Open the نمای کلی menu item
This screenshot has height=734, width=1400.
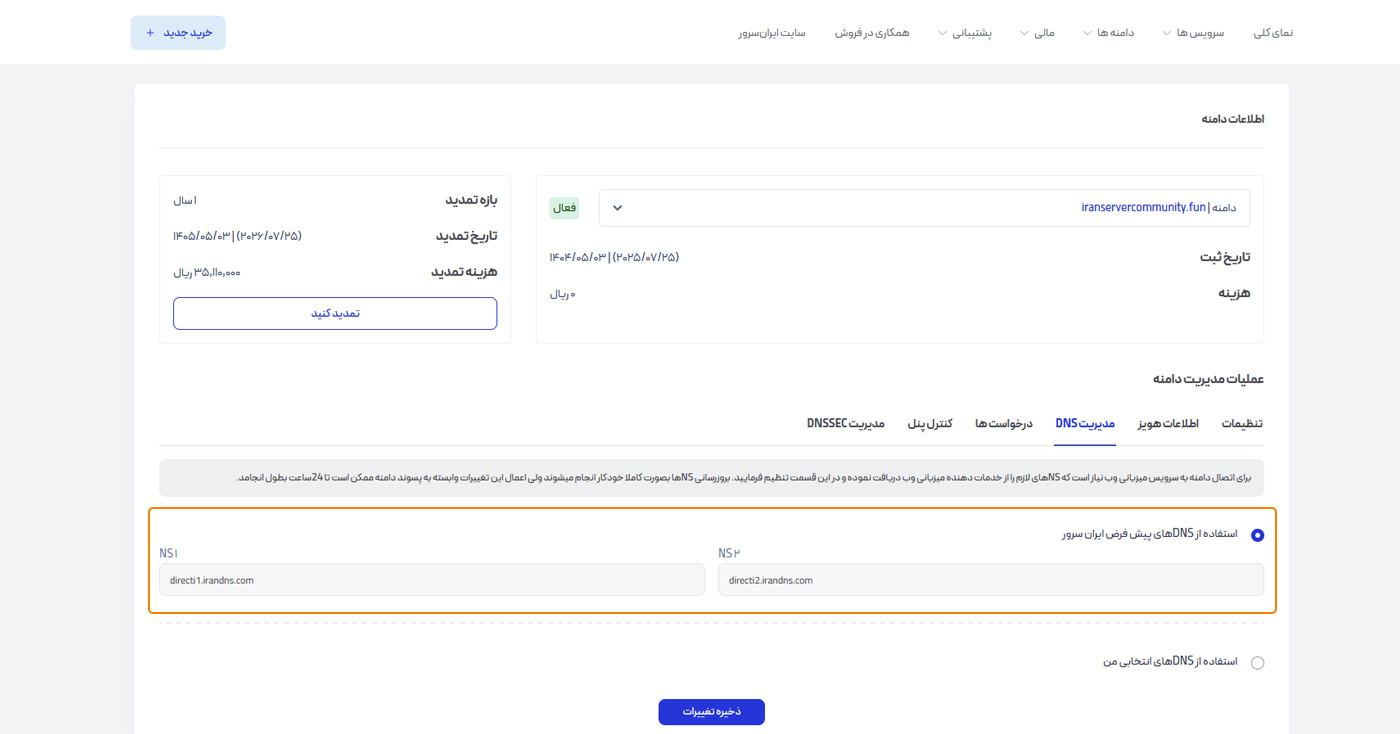coord(1273,33)
